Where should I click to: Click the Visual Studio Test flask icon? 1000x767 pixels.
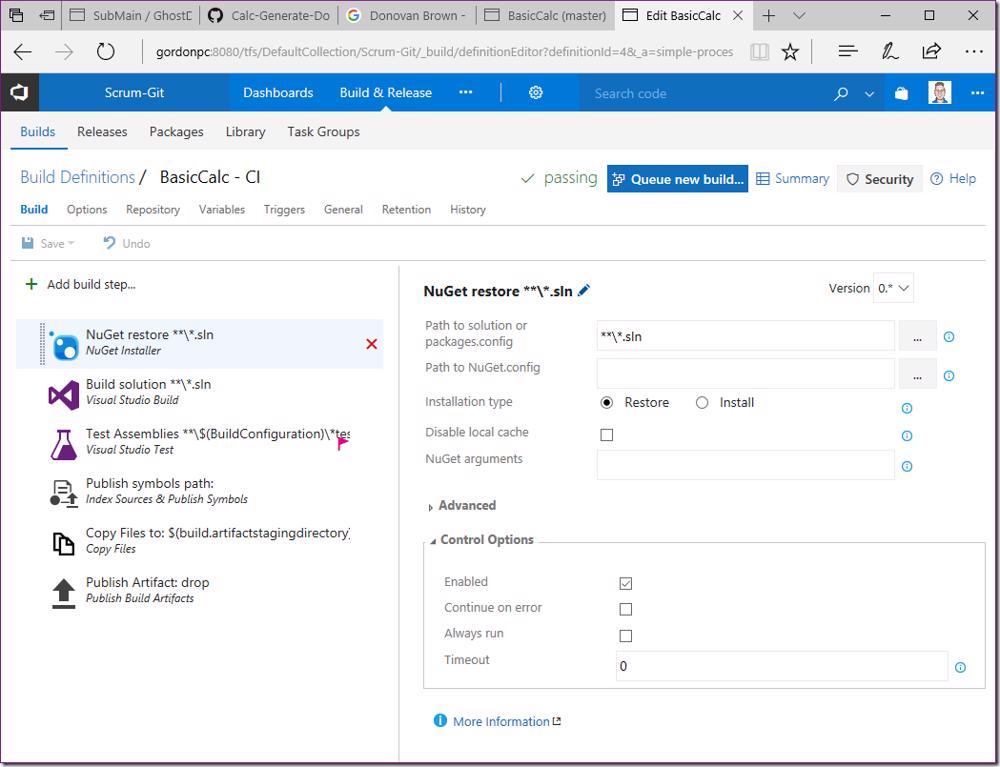(64, 444)
